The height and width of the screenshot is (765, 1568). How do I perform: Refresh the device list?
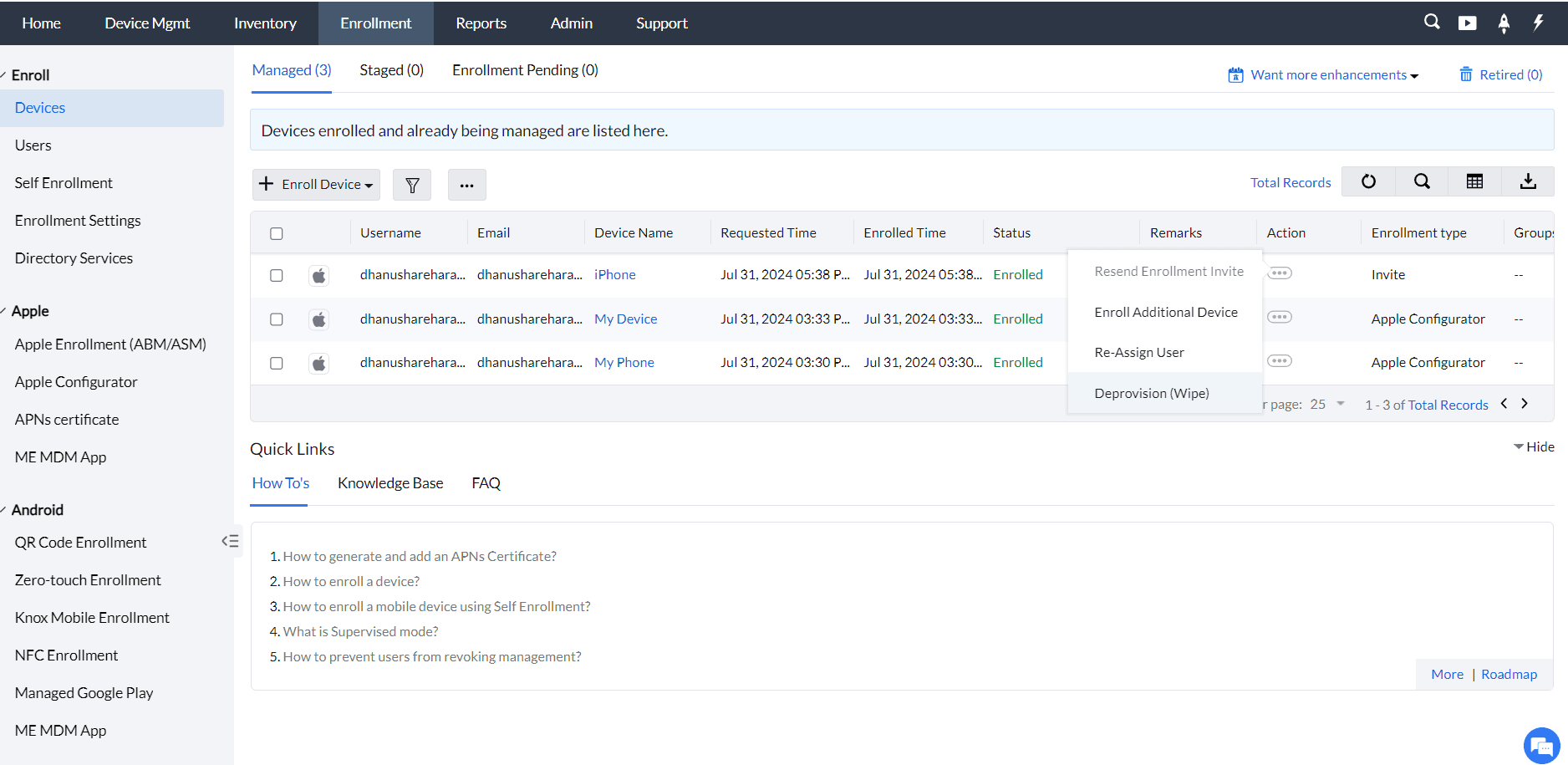[x=1368, y=181]
